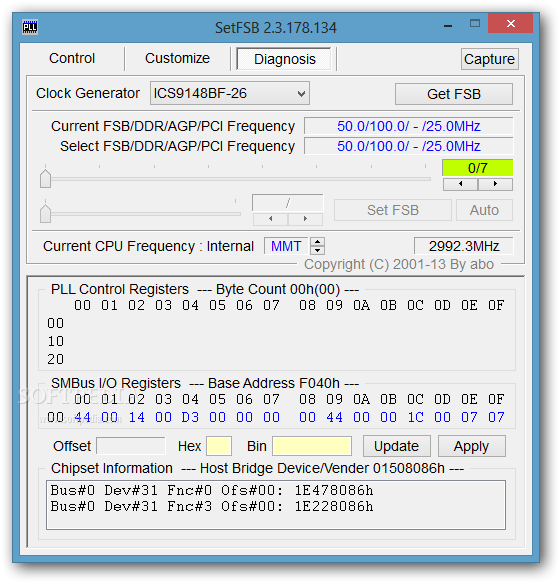Viewport: 560px width, 583px height.
Task: Click the PLL app icon in title bar
Action: tap(30, 27)
